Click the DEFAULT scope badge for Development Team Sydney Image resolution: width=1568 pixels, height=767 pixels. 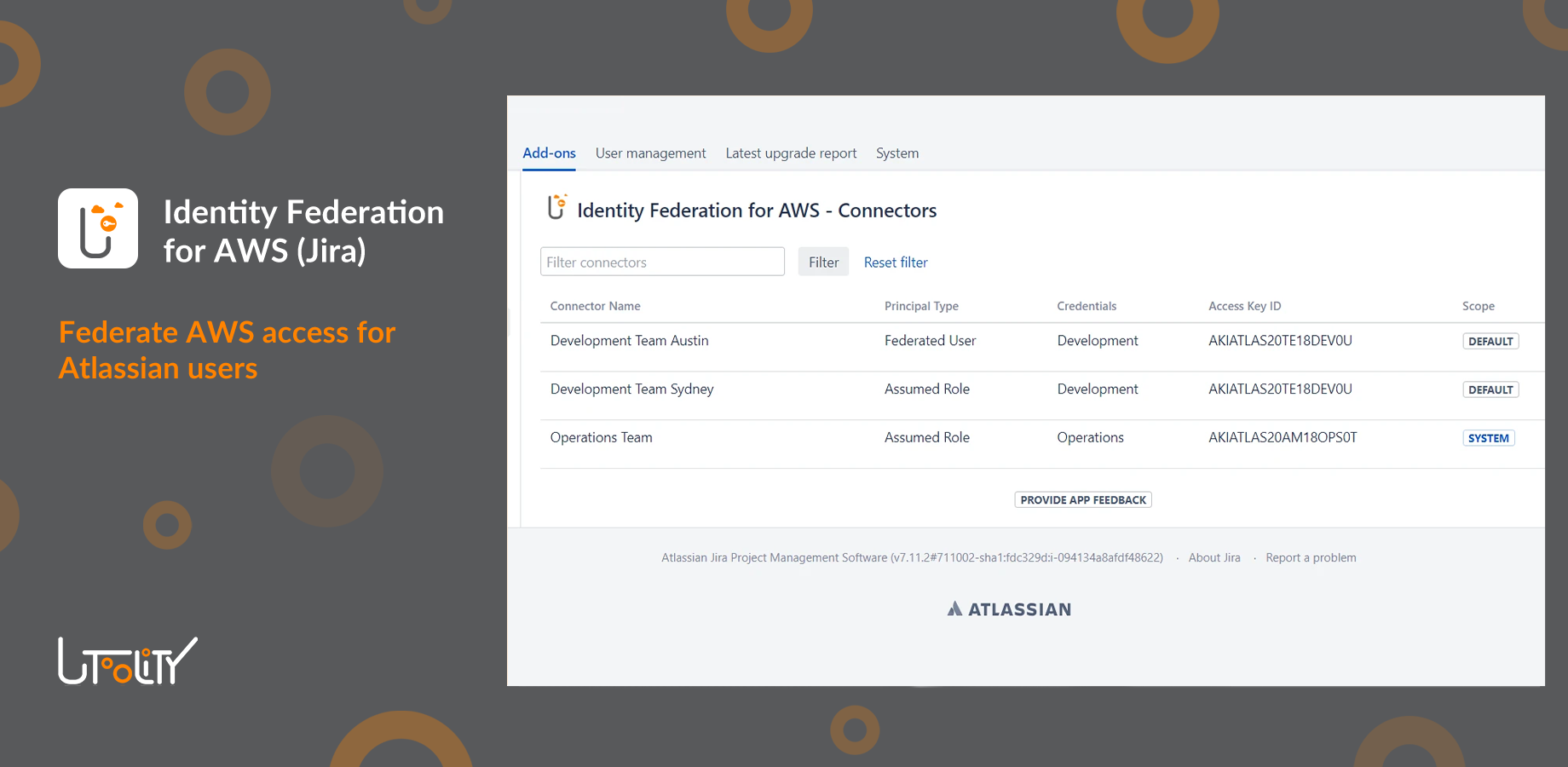point(1490,389)
